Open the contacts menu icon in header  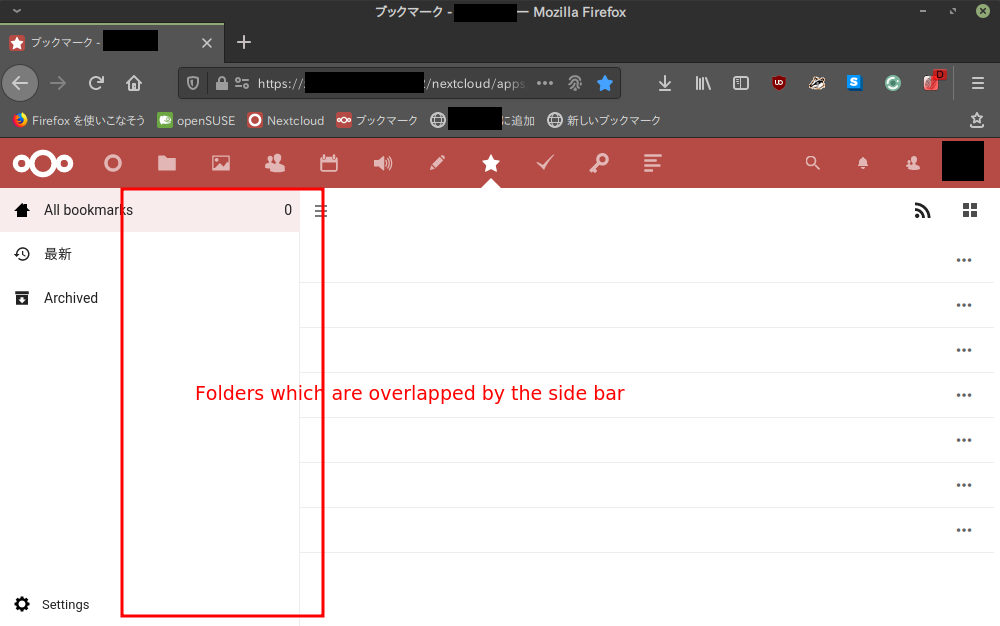pyautogui.click(x=913, y=163)
